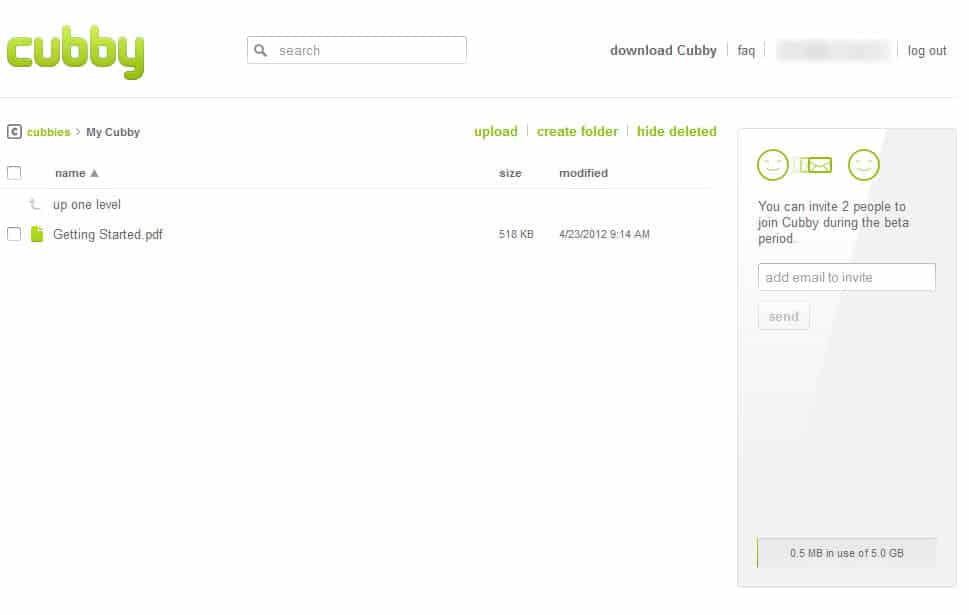Click the left smiley face icon

(773, 164)
